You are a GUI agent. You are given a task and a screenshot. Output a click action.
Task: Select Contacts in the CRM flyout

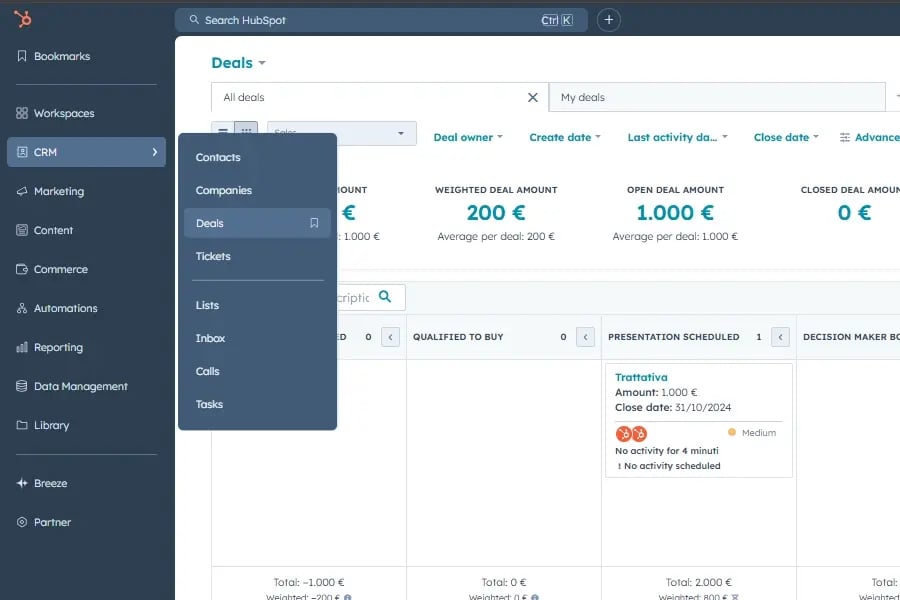pyautogui.click(x=257, y=157)
